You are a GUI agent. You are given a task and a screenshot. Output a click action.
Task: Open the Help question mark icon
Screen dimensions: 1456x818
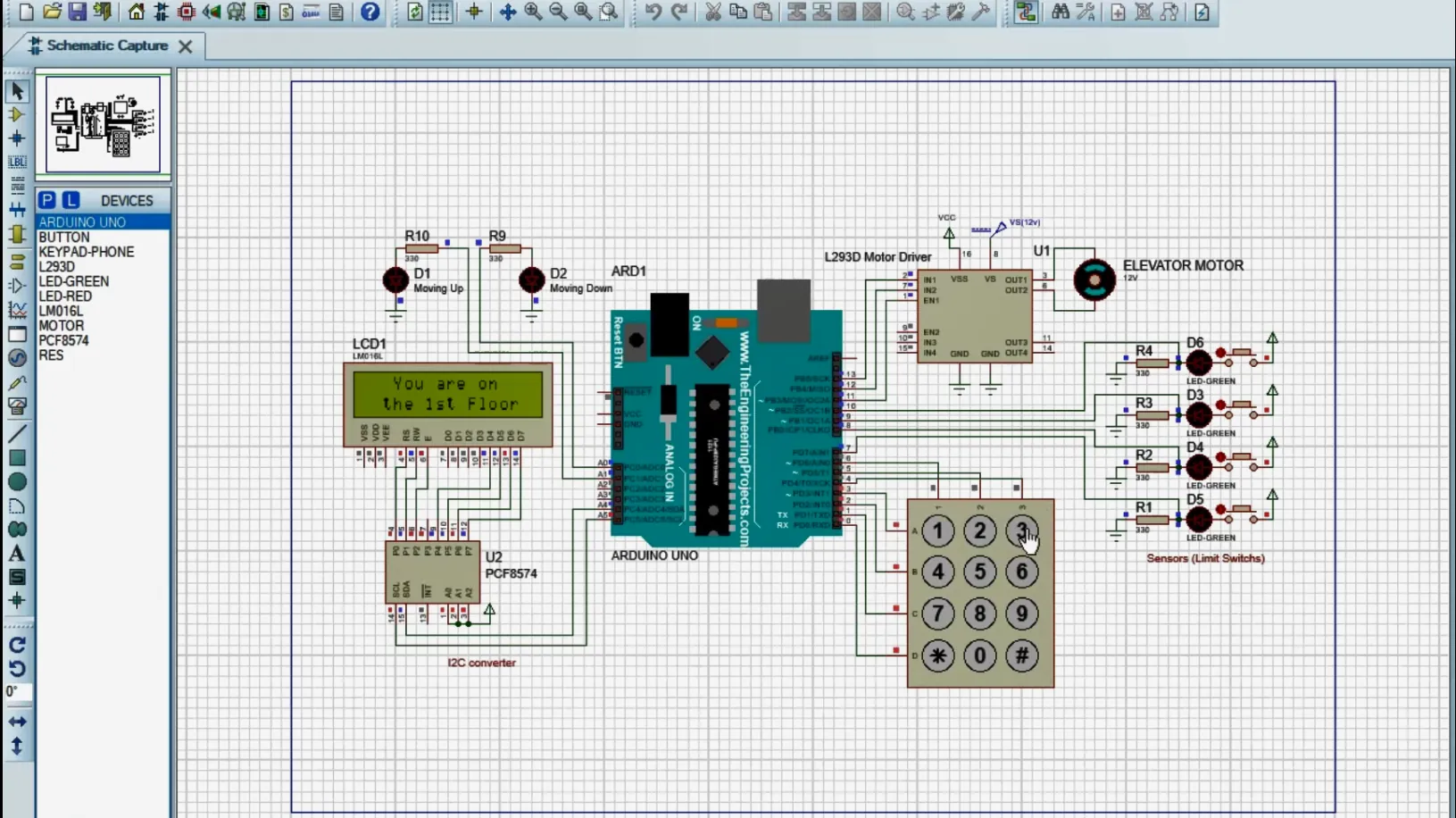[x=370, y=12]
